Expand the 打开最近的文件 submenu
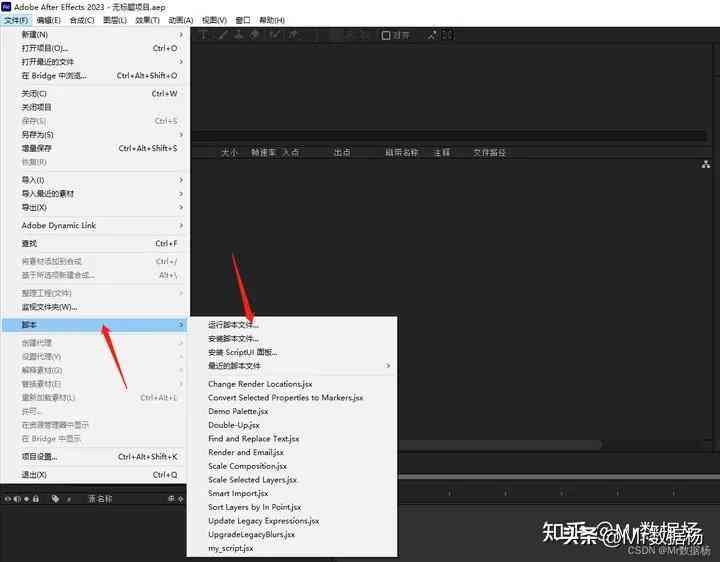Image resolution: width=720 pixels, height=562 pixels. point(95,62)
